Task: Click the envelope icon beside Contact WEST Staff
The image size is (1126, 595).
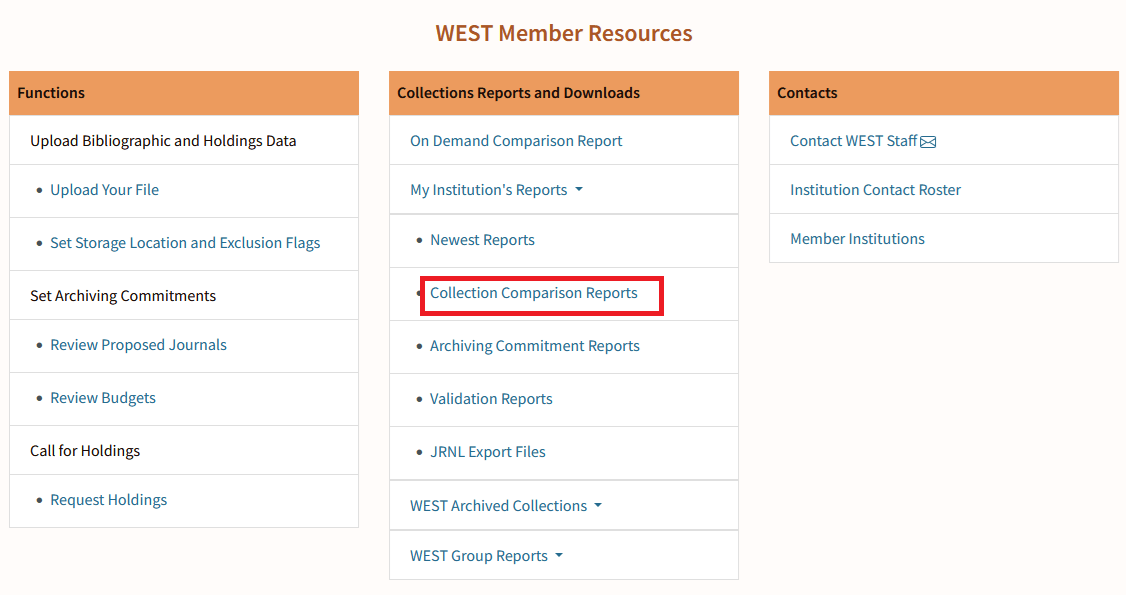Action: pos(928,142)
